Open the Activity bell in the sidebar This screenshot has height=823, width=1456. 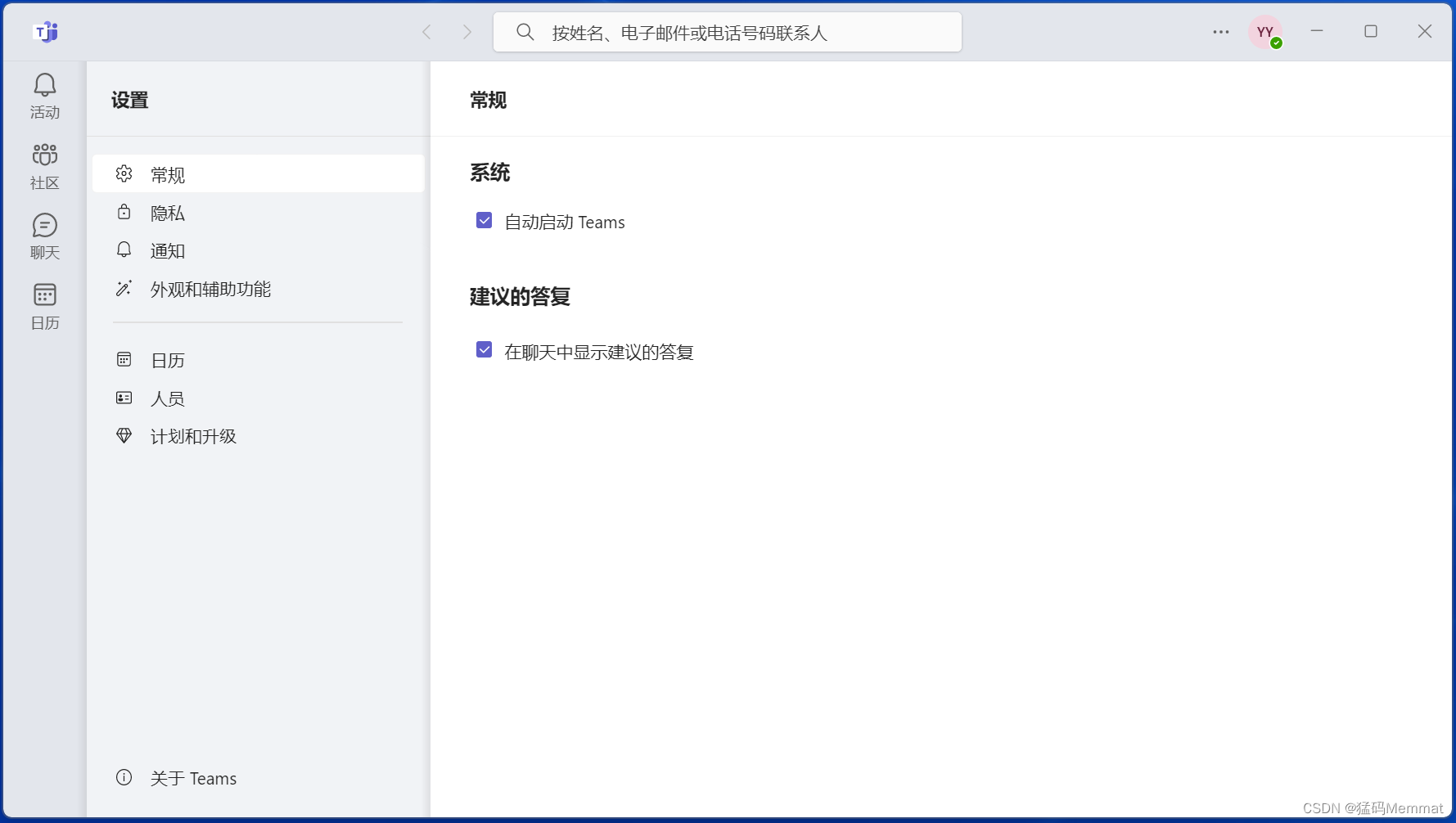[45, 96]
